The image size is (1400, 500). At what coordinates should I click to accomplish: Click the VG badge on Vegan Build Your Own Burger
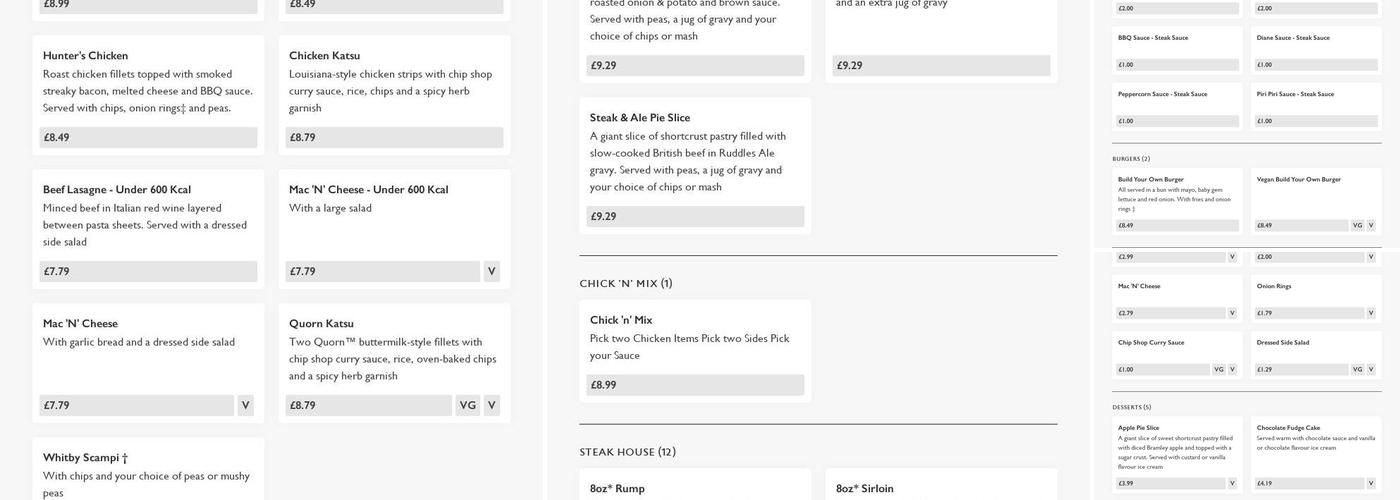[x=1357, y=226]
